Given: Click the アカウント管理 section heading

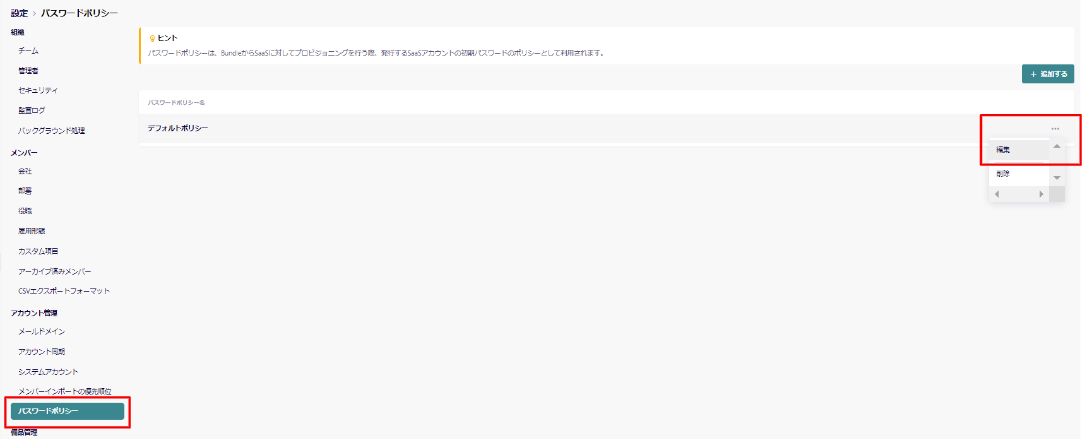Looking at the screenshot, I should coord(34,313).
